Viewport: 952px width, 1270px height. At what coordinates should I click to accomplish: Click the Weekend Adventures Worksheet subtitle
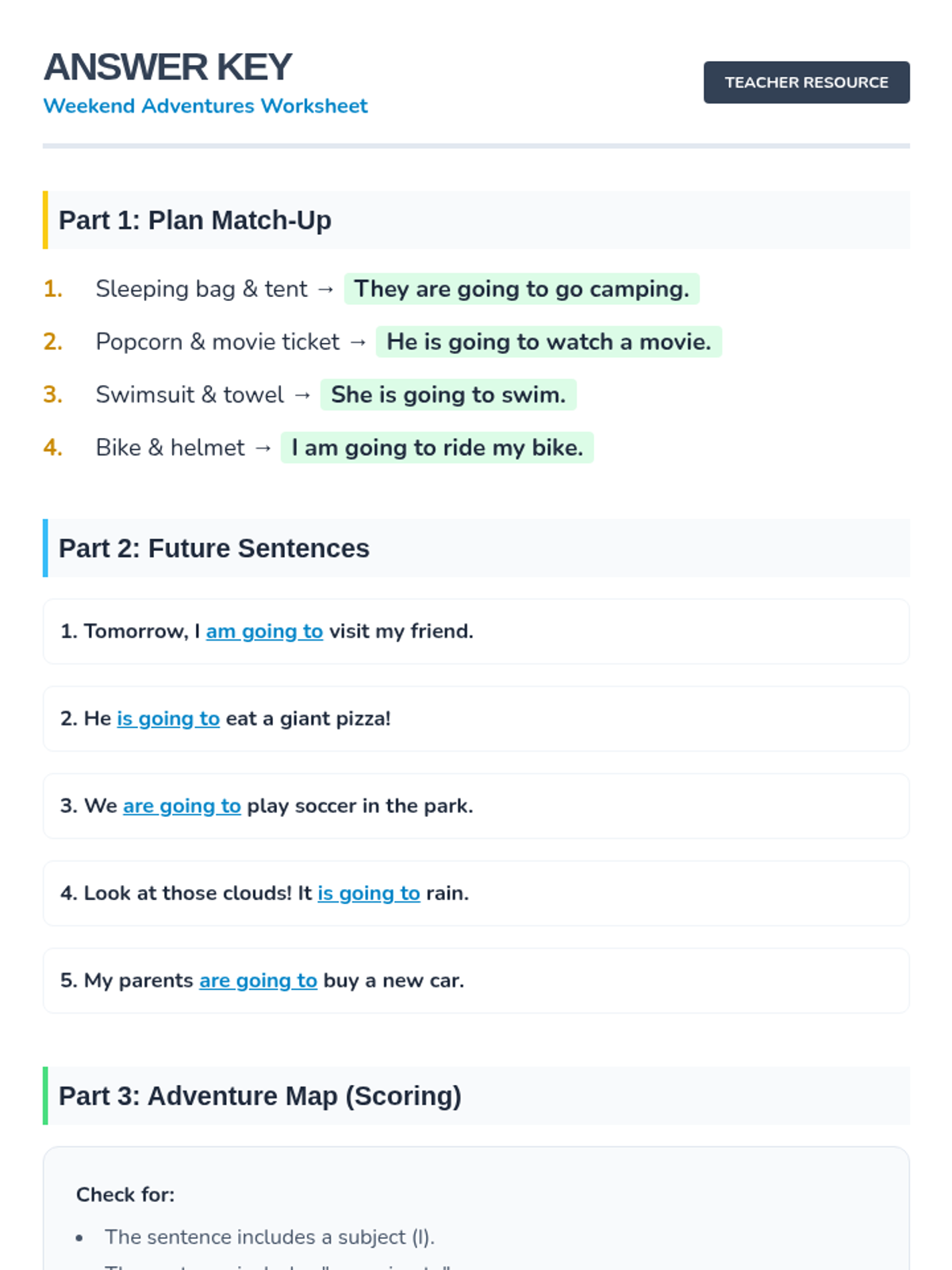point(205,106)
